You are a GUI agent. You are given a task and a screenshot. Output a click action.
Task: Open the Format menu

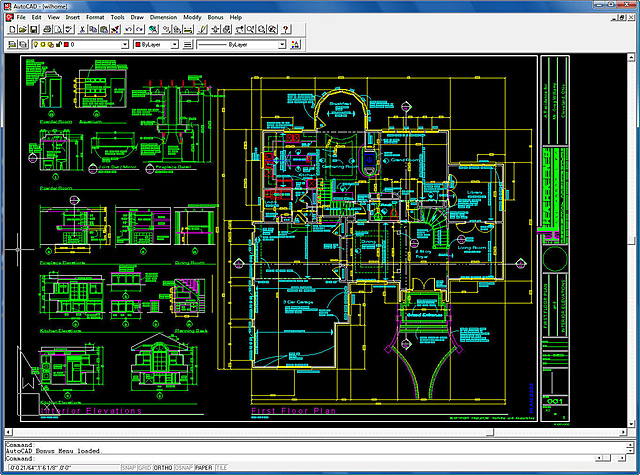click(x=95, y=17)
